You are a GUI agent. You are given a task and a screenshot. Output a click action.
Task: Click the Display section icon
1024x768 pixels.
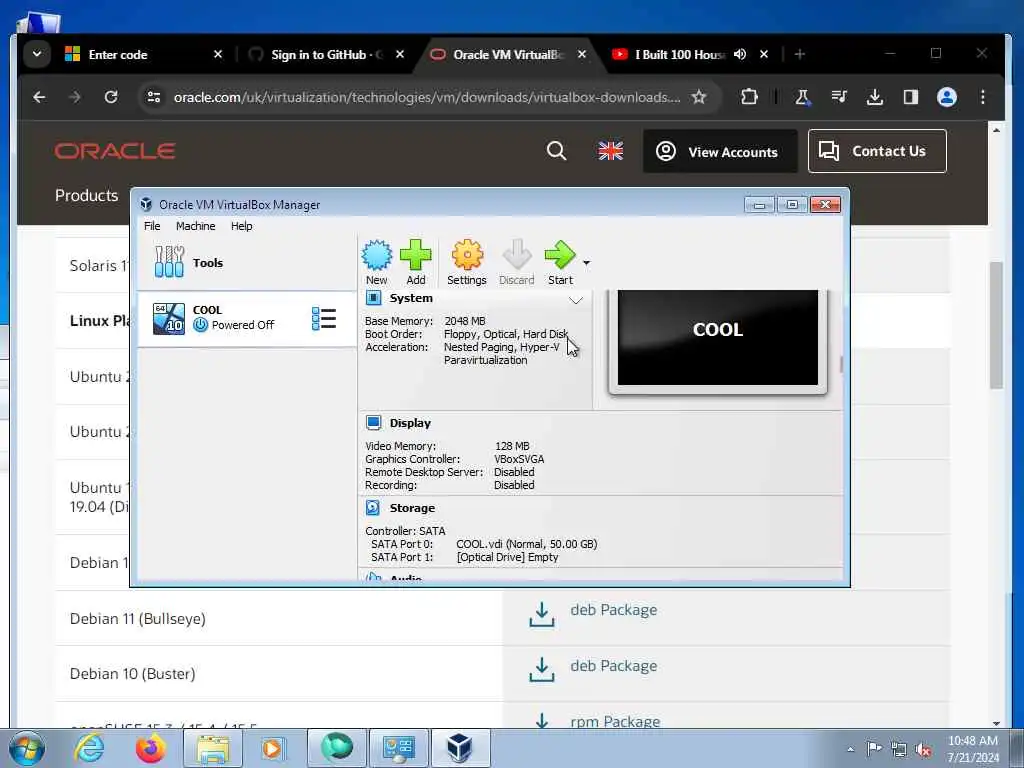(x=374, y=423)
